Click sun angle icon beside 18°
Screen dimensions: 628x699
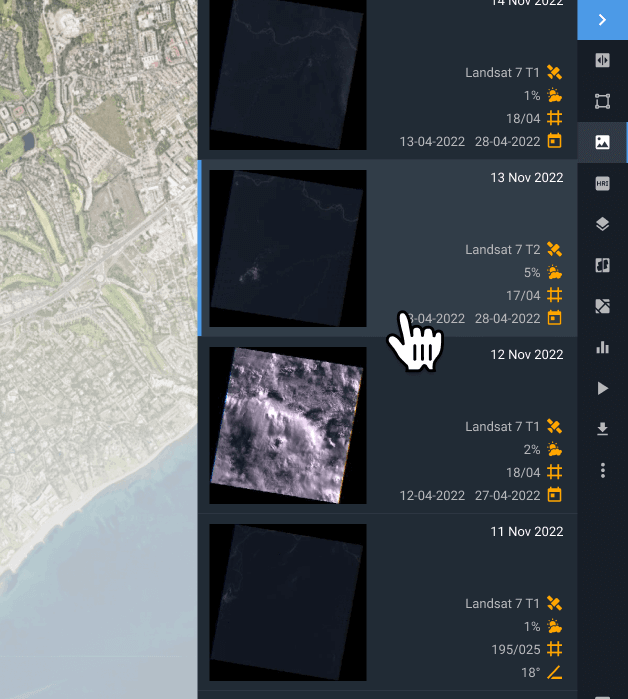click(554, 672)
